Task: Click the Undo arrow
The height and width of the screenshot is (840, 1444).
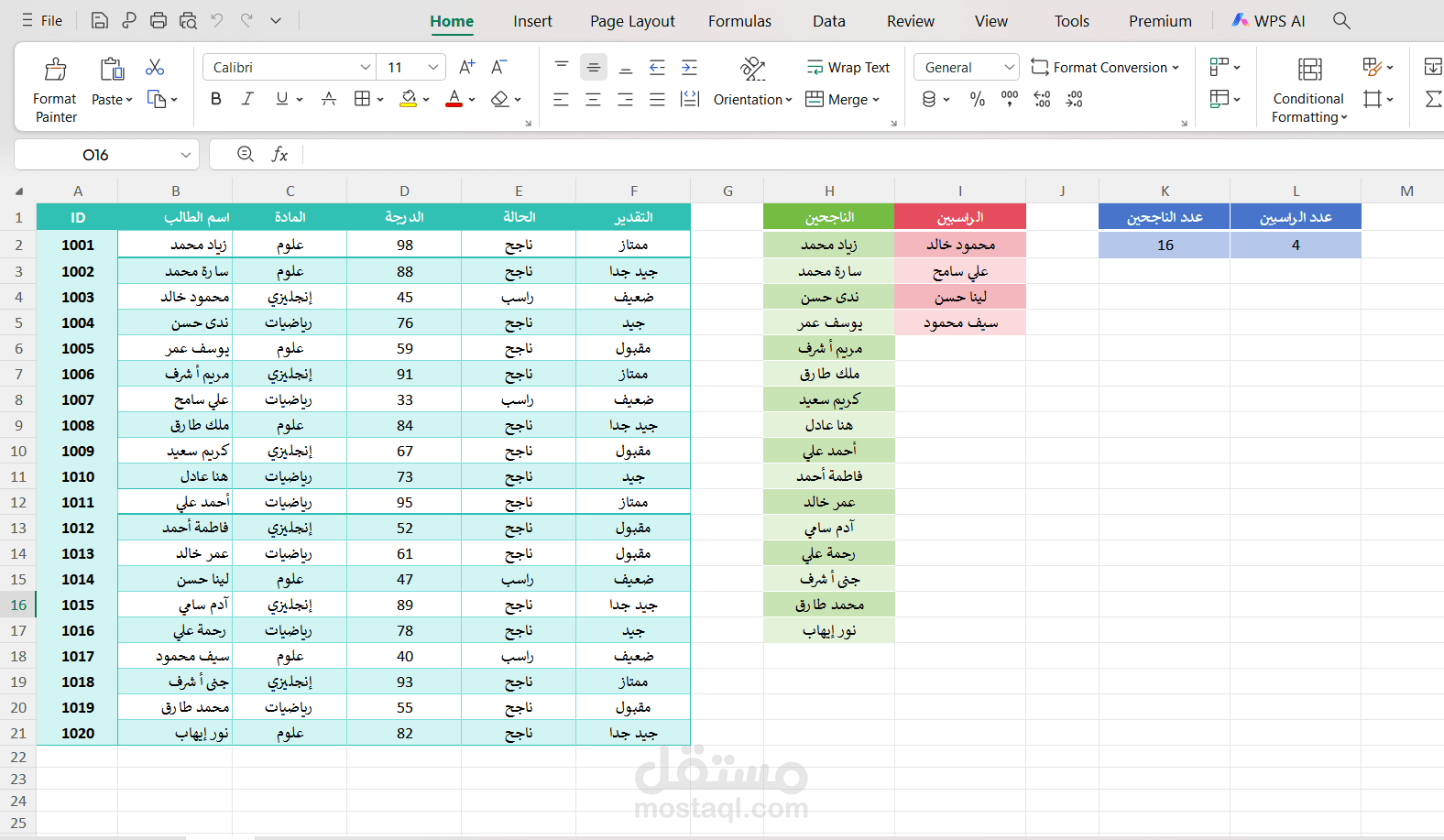Action: pos(217,20)
